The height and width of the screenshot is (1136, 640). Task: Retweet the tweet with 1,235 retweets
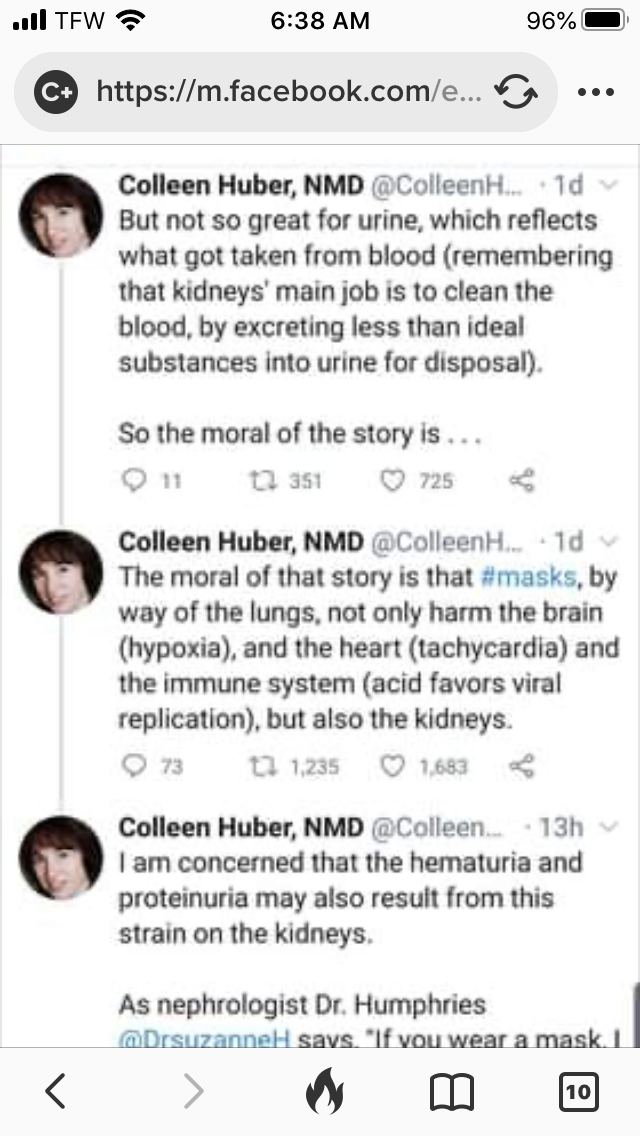click(254, 767)
